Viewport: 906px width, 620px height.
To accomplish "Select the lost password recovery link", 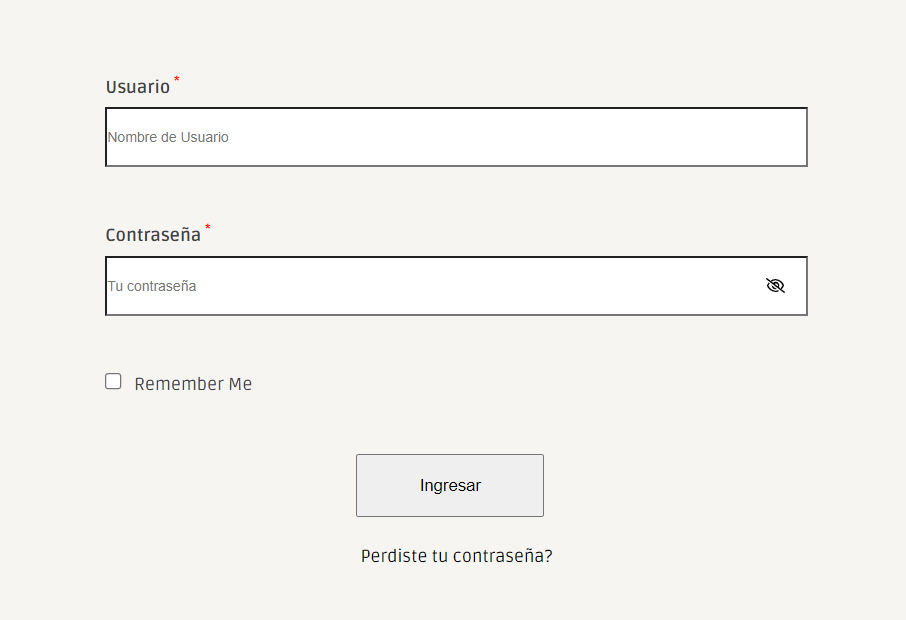I will pos(456,556).
